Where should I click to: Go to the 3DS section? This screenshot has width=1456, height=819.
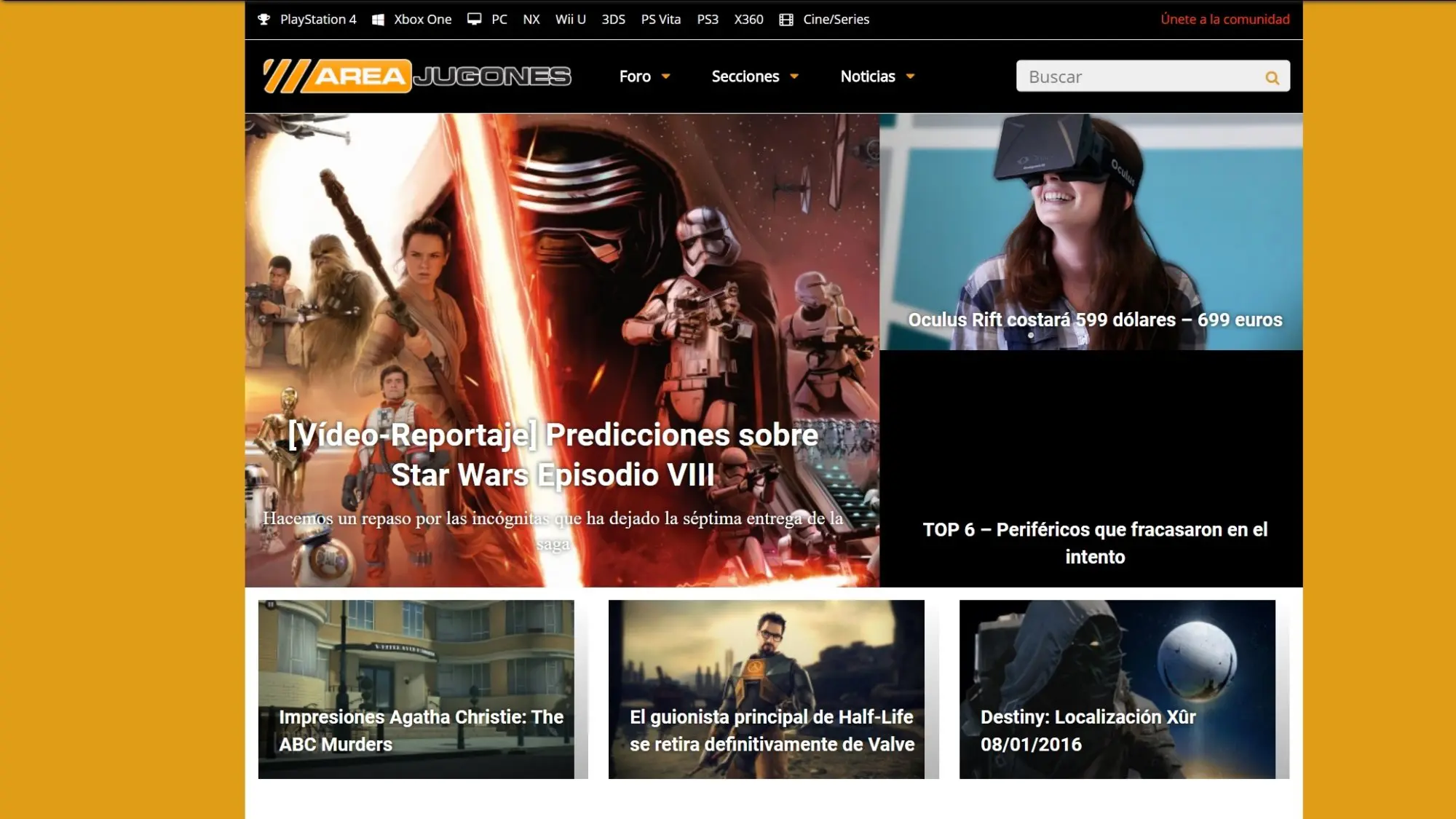click(613, 20)
